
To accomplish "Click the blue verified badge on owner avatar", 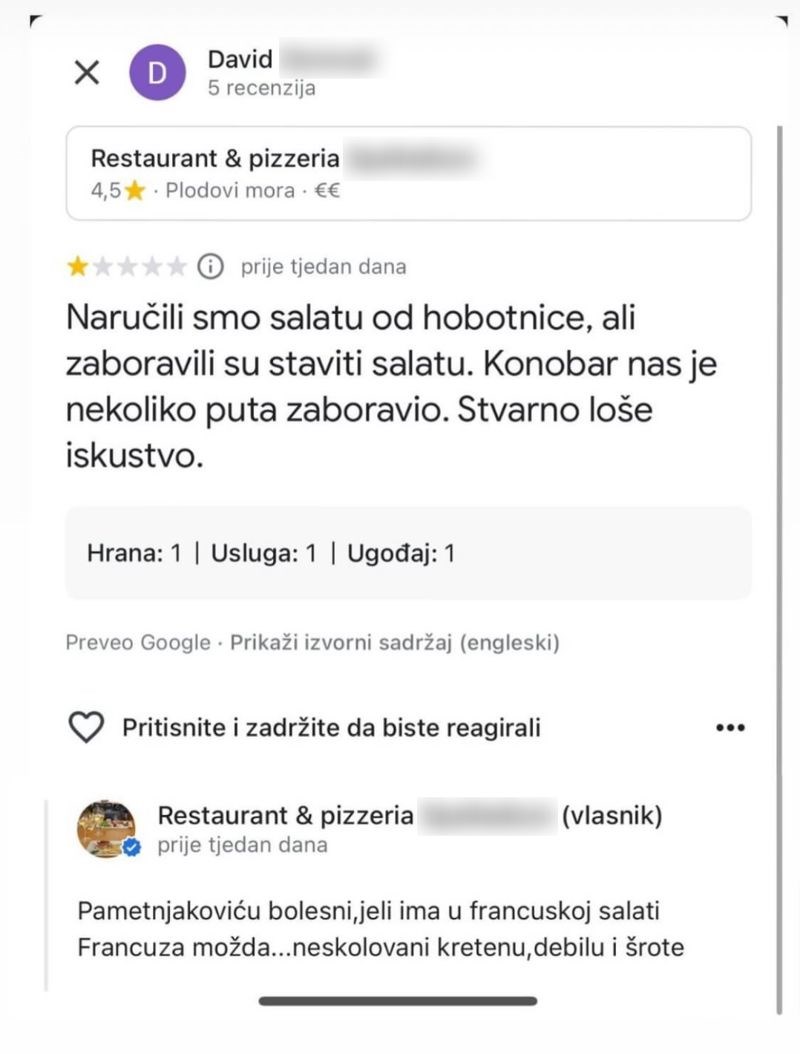I will pyautogui.click(x=132, y=848).
